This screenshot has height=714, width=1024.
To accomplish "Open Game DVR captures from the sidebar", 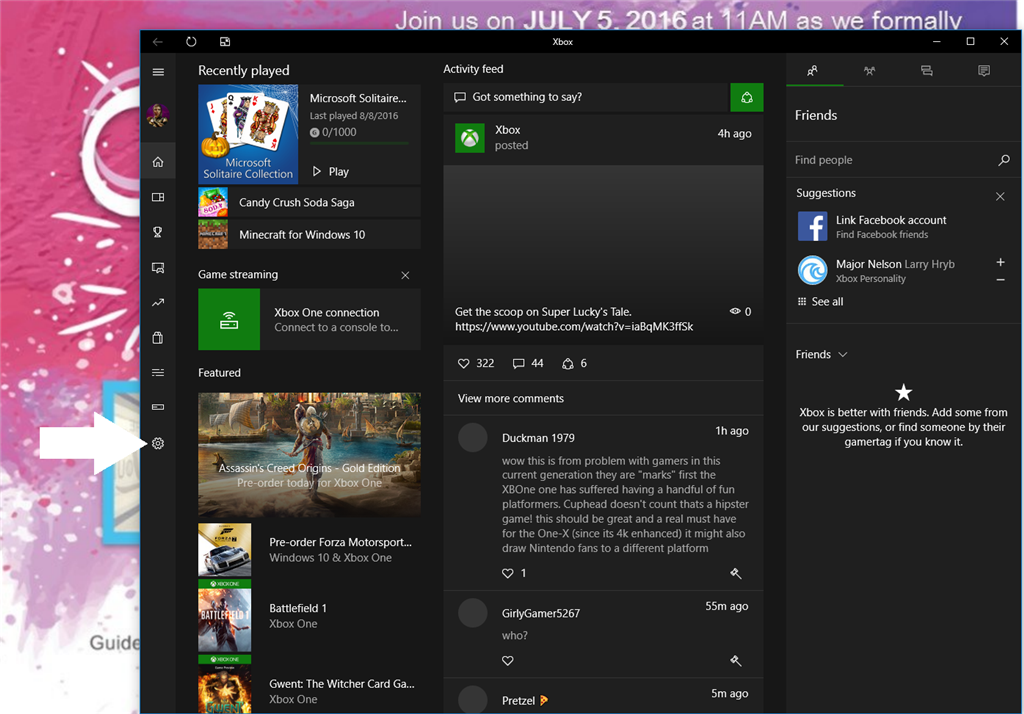I will point(158,267).
